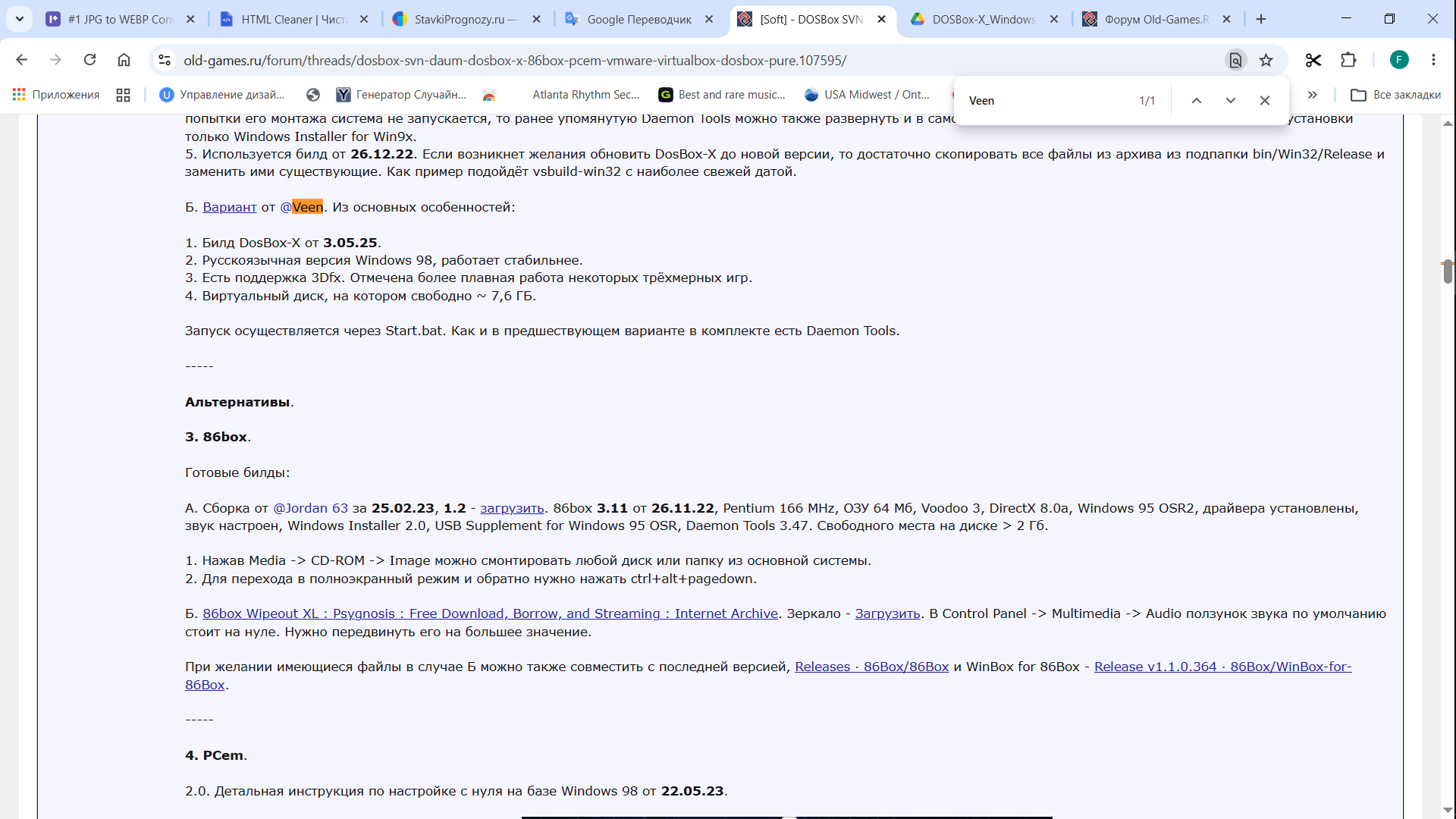This screenshot has height=819, width=1456.
Task: Open the Управление дизай... bookmark
Action: [x=222, y=95]
